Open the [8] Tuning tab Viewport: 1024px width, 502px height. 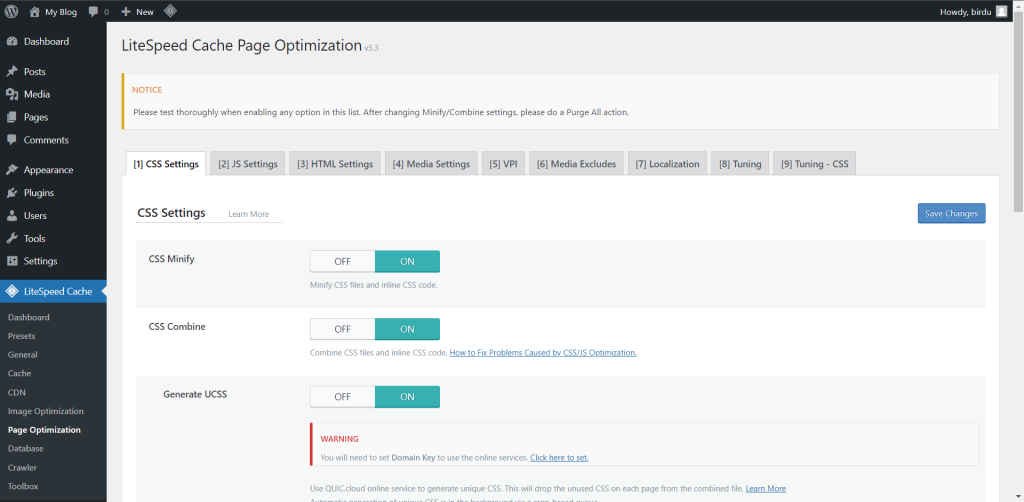point(740,164)
